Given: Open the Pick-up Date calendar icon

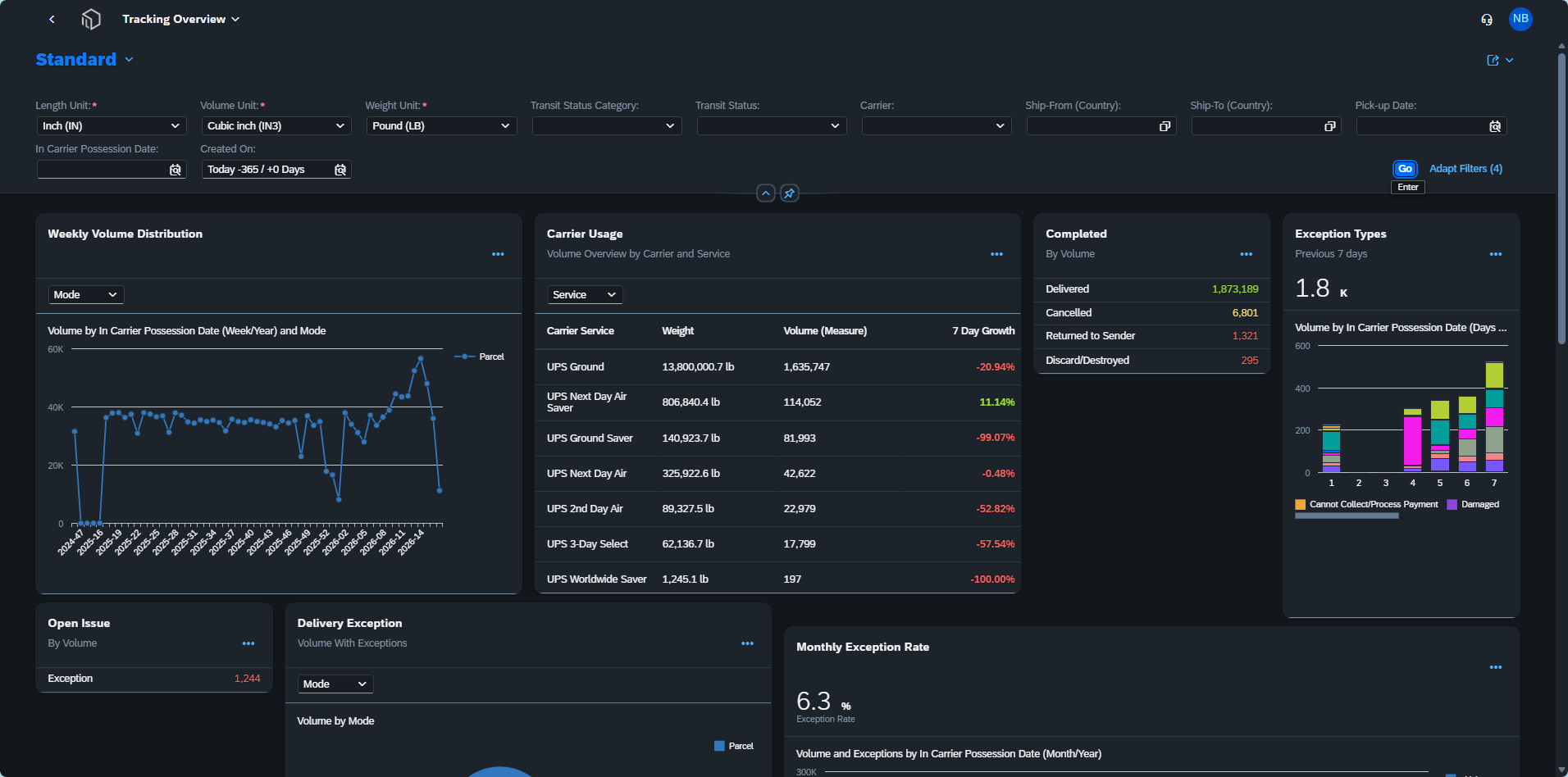Looking at the screenshot, I should click(x=1495, y=126).
